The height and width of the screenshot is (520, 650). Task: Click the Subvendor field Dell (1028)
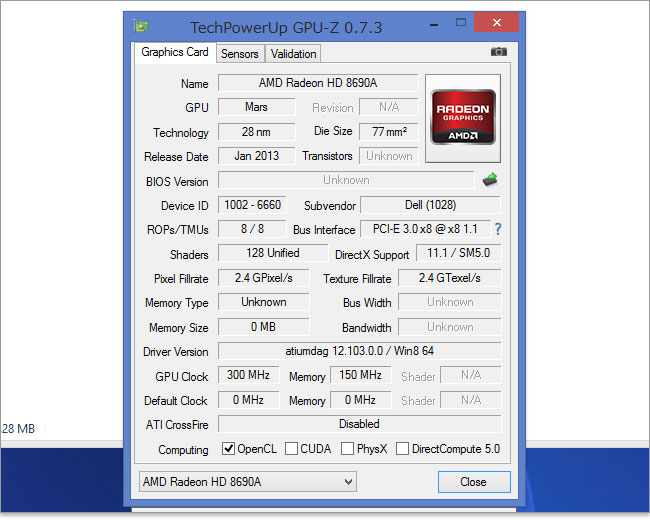pyautogui.click(x=430, y=205)
